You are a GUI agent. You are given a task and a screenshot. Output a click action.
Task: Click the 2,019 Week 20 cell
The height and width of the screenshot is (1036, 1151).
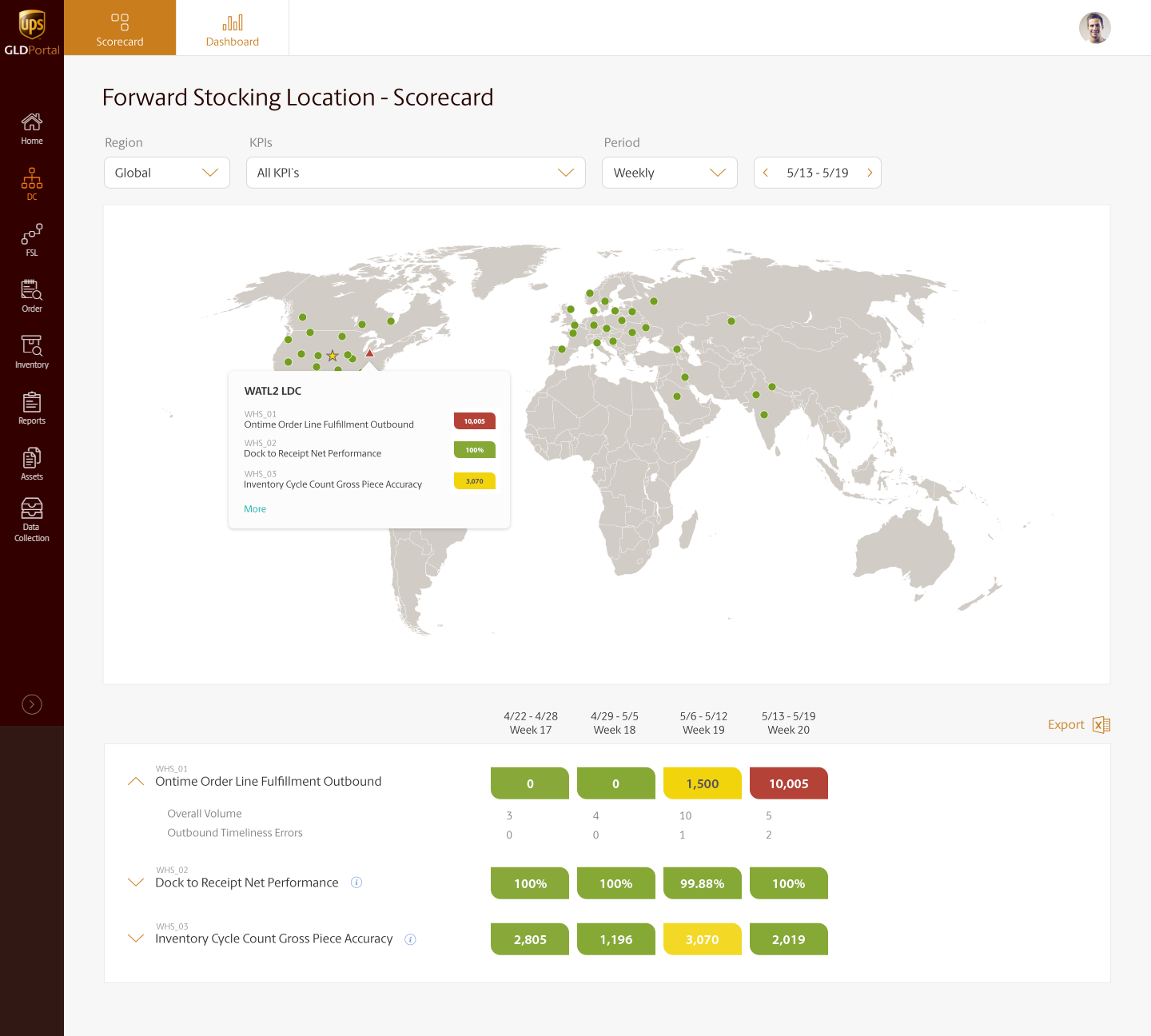[x=789, y=939]
